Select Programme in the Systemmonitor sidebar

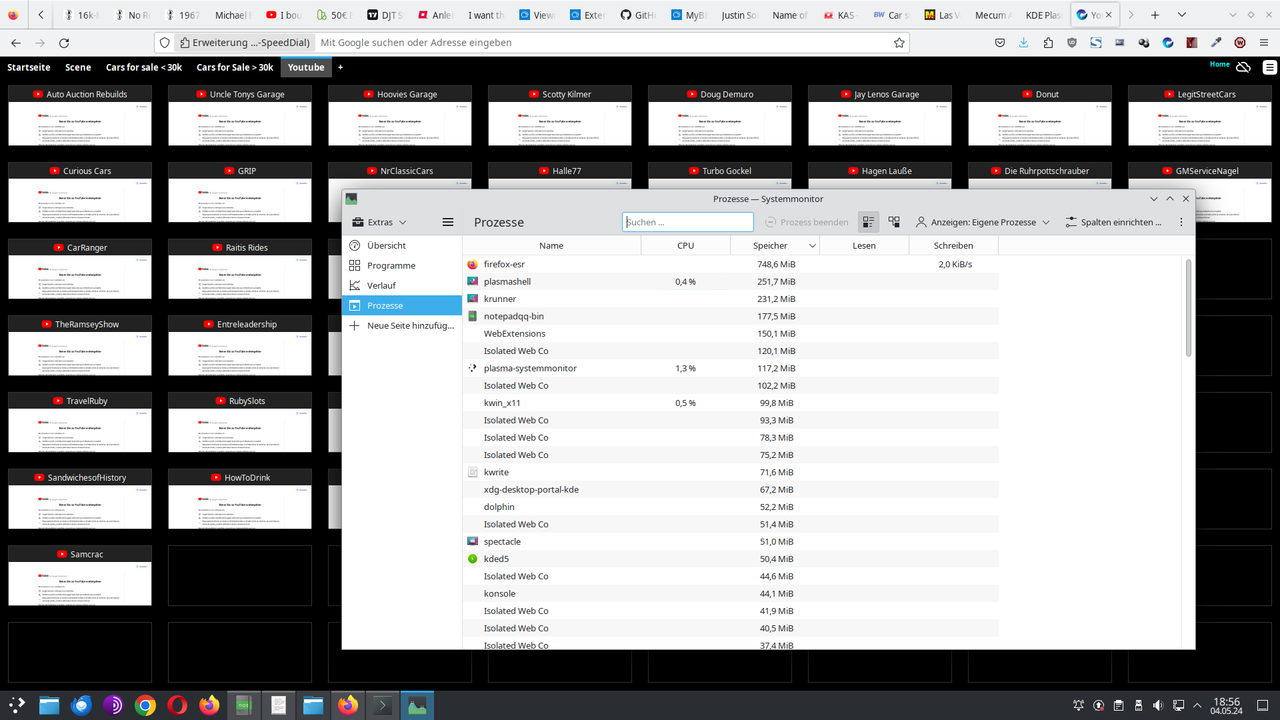pos(402,265)
